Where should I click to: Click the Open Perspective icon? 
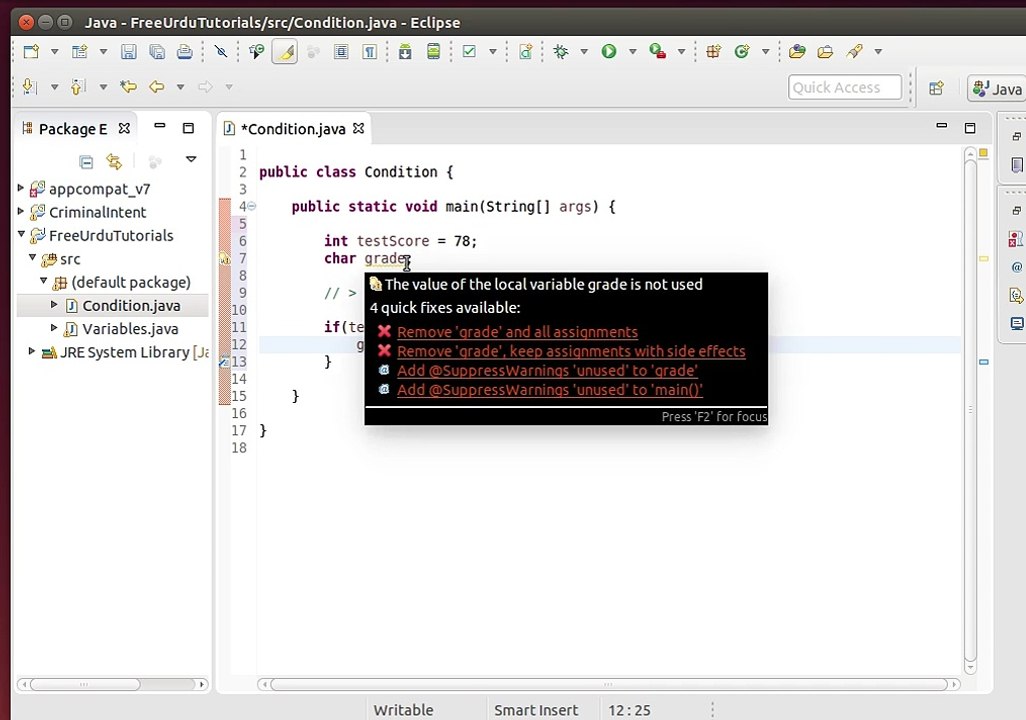click(936, 88)
